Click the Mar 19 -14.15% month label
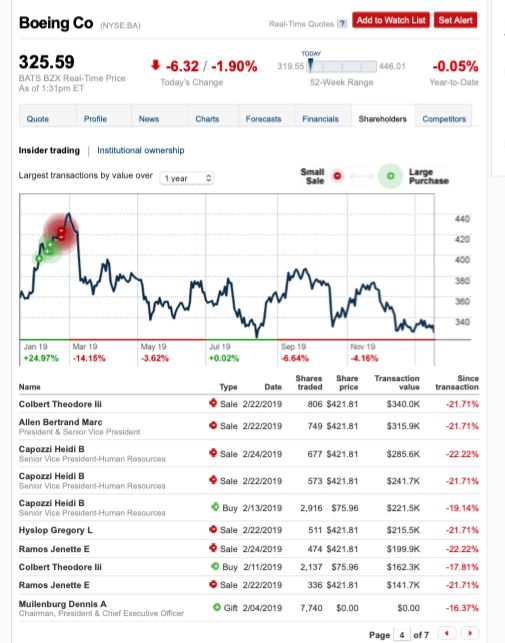Image resolution: width=505 pixels, height=643 pixels. click(89, 353)
